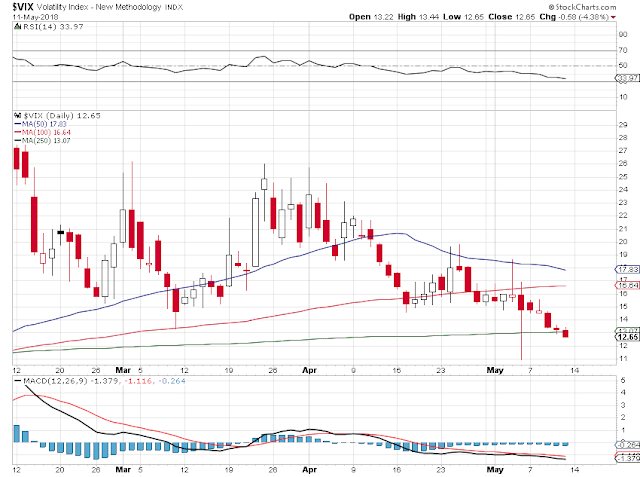Image resolution: width=640 pixels, height=477 pixels.
Task: Click the Chg -0.58 (-4.38%) readout
Action: [574, 17]
